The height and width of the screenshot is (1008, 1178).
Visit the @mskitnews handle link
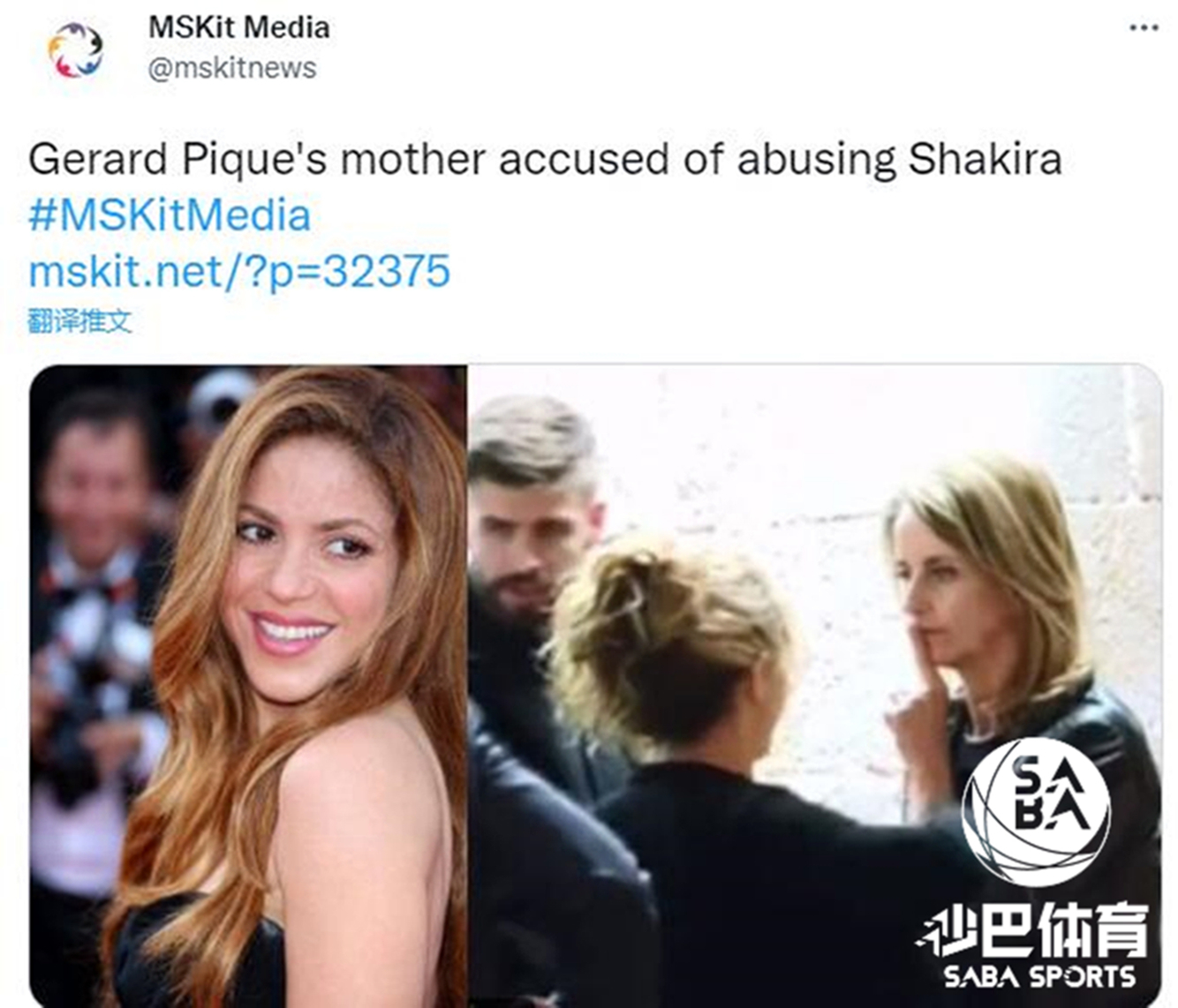(232, 68)
